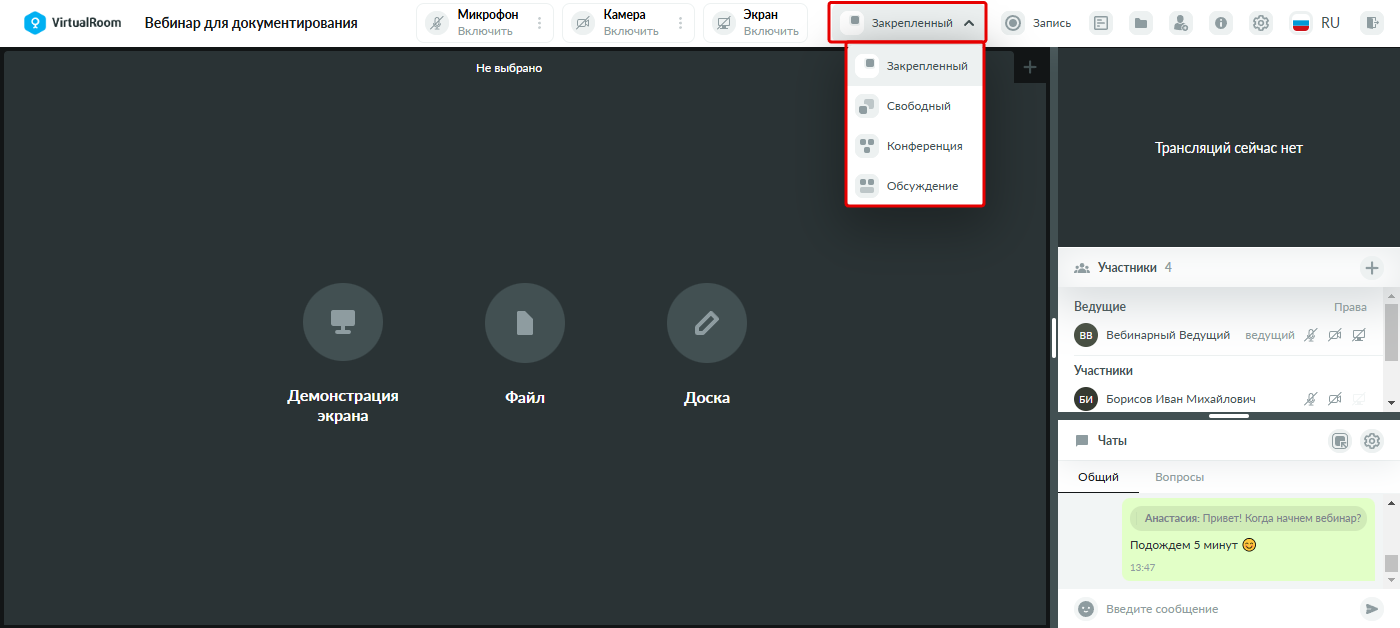This screenshot has height=628, width=1400.
Task: Open the participant management icon in header
Action: point(1181,23)
